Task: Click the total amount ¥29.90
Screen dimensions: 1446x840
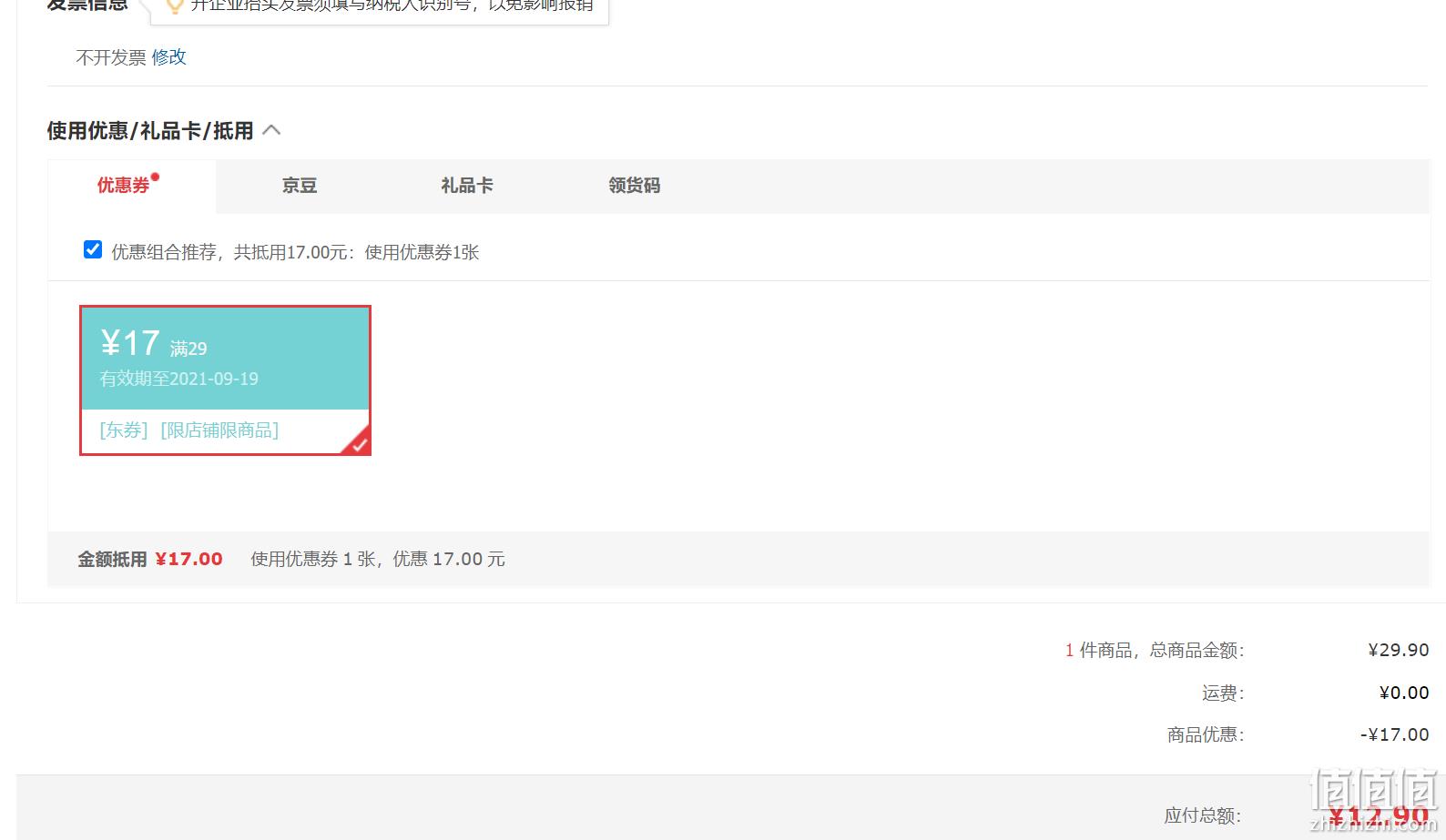Action: (1399, 650)
